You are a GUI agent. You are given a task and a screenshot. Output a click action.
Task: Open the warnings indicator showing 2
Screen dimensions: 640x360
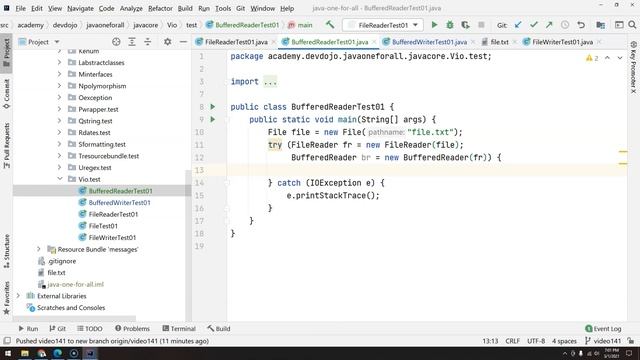tap(592, 58)
